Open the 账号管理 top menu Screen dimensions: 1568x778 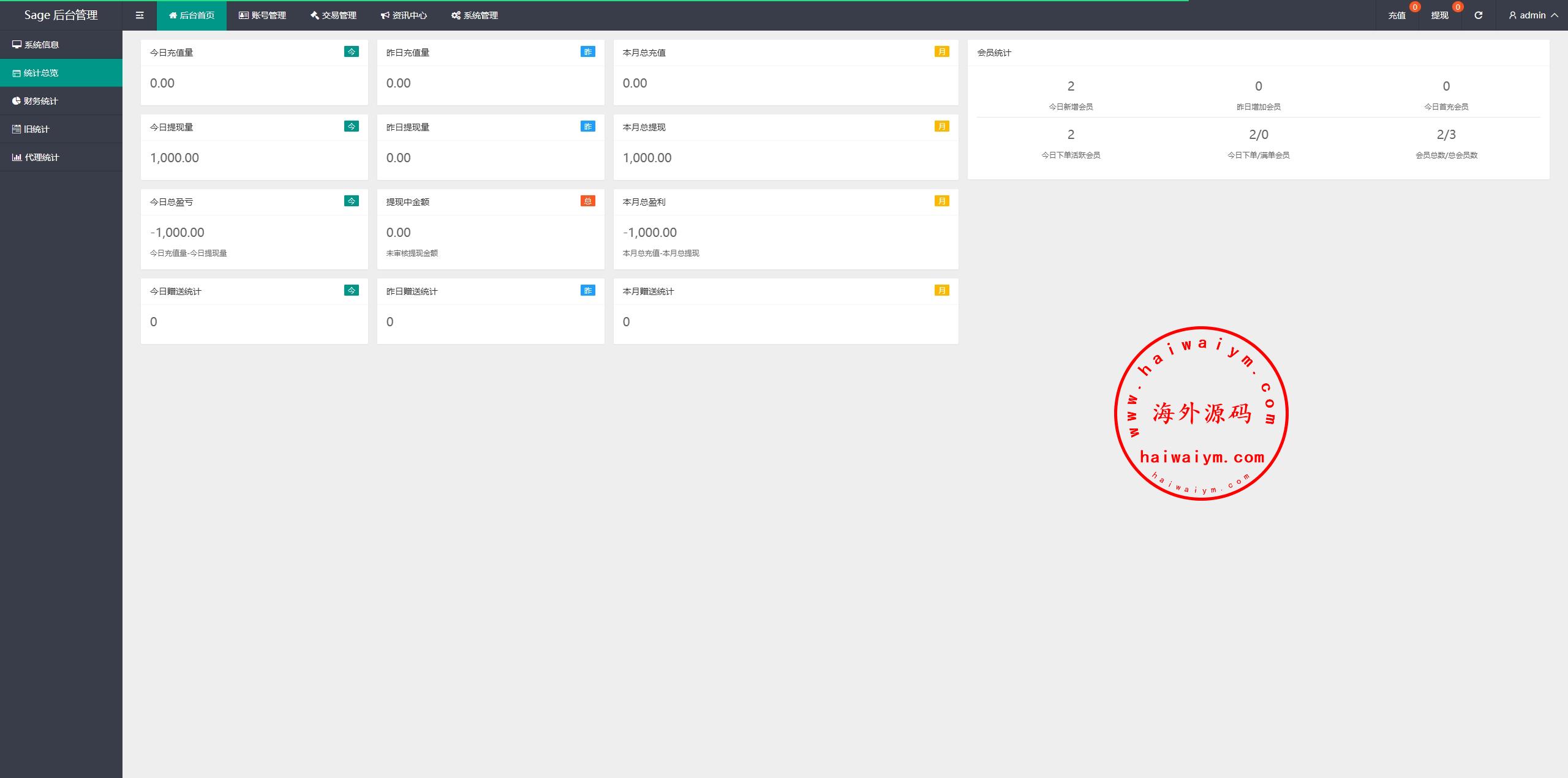262,15
